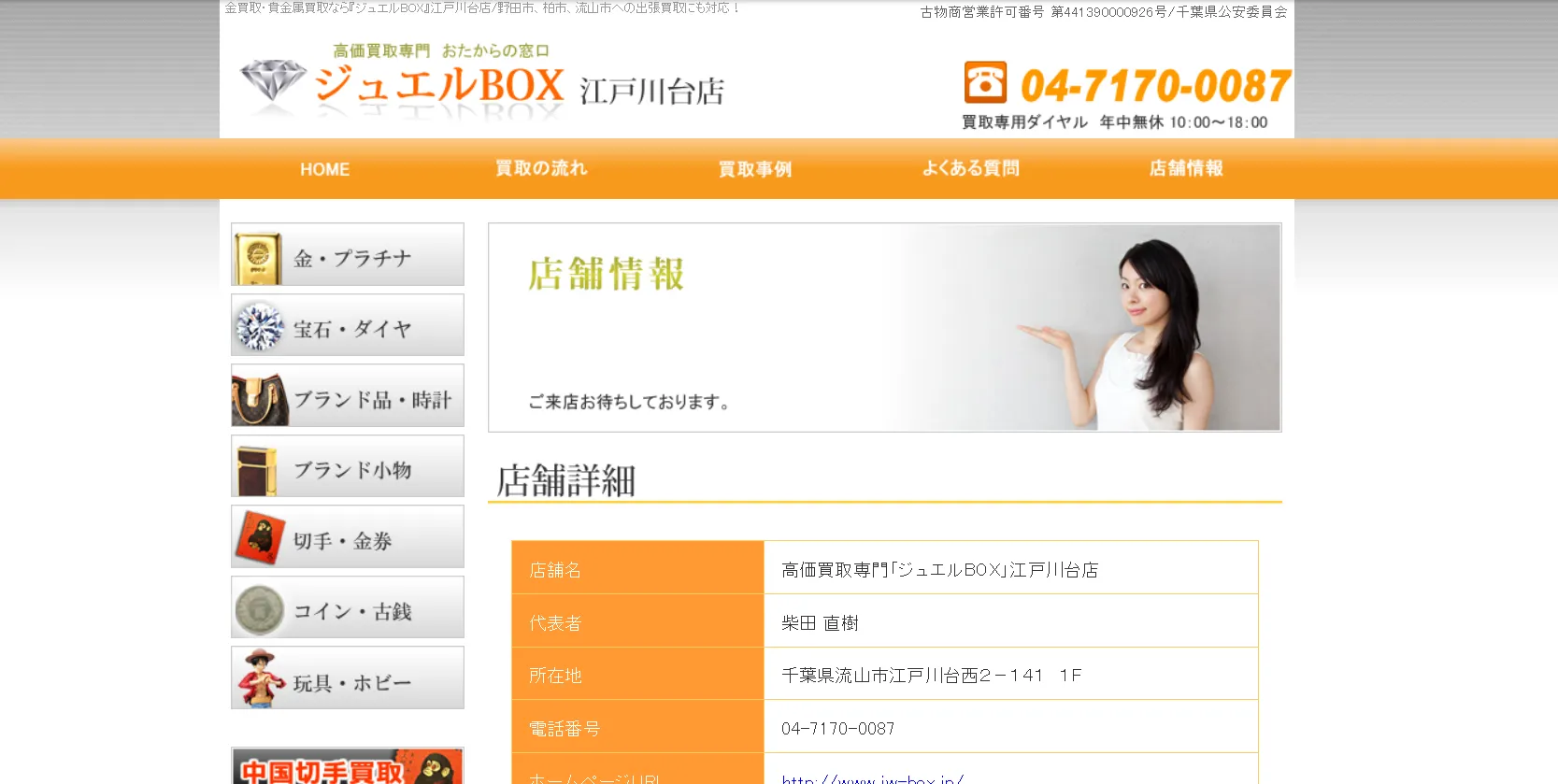Image resolution: width=1558 pixels, height=784 pixels.
Task: Go to 買取事例 page
Action: (755, 169)
